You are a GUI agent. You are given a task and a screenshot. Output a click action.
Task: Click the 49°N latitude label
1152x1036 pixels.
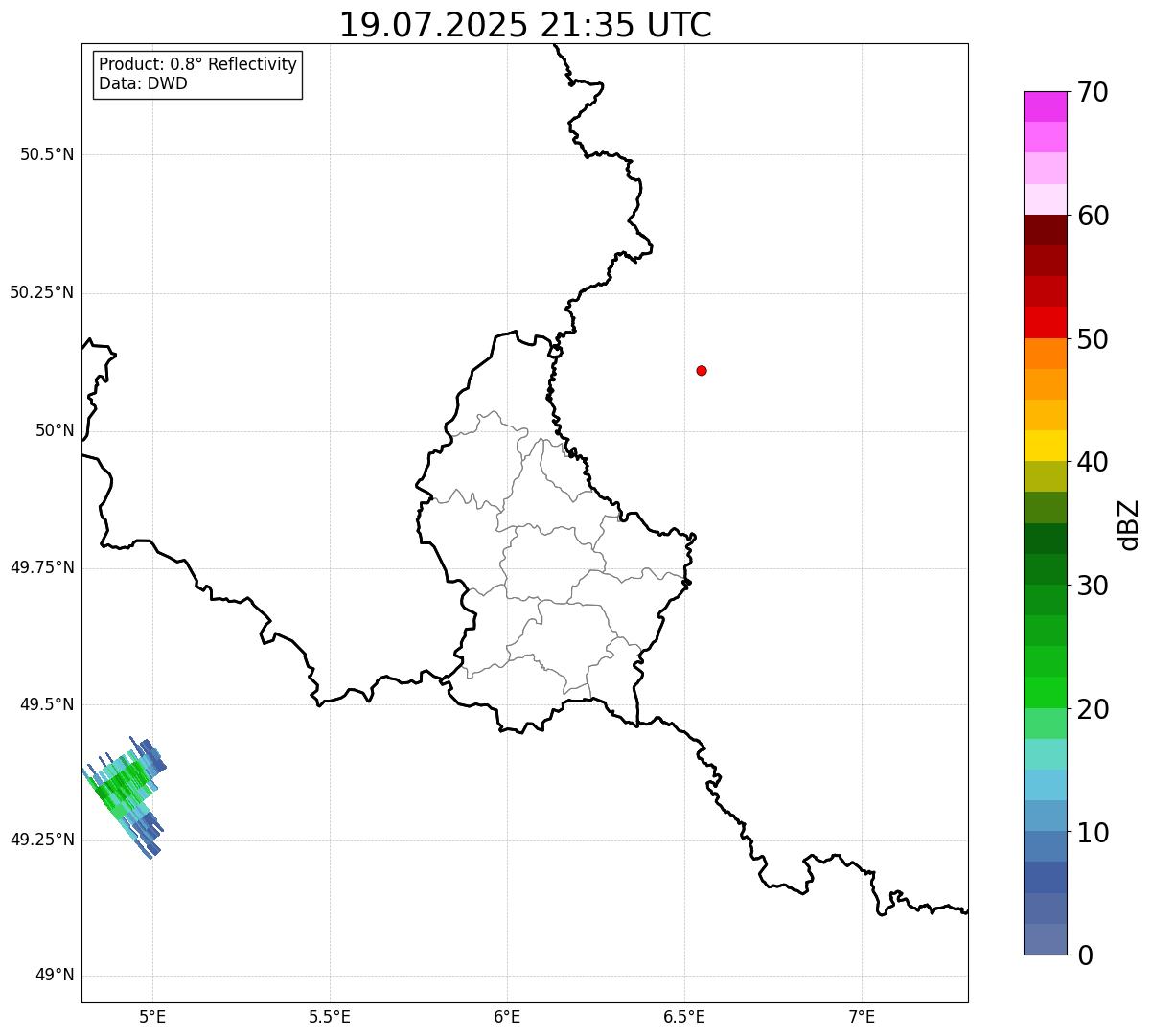coord(55,976)
